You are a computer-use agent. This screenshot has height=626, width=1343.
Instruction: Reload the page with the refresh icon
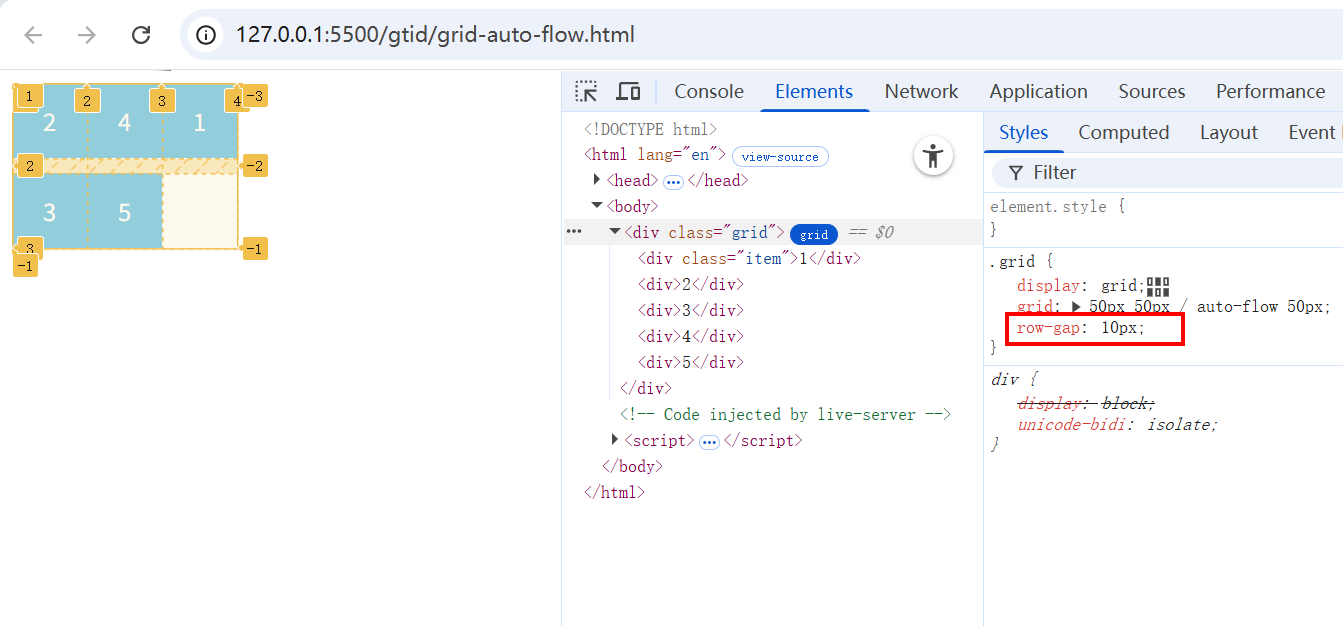click(x=141, y=35)
